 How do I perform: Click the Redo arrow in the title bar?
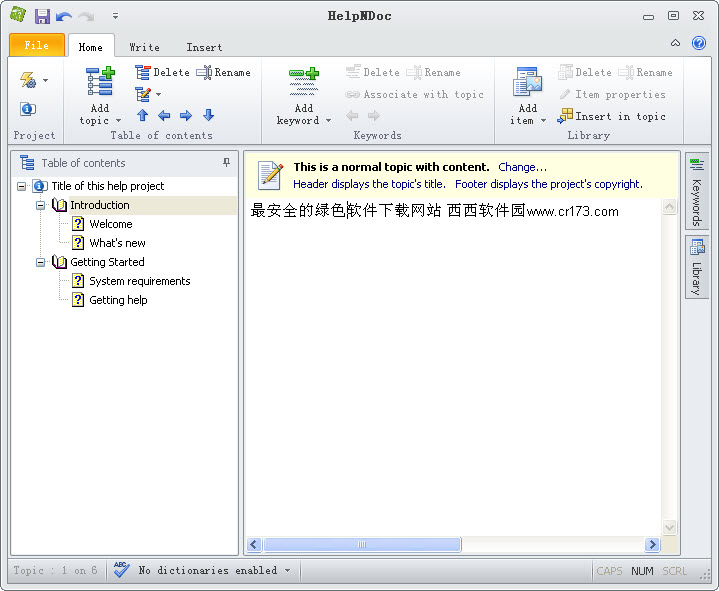pos(86,17)
